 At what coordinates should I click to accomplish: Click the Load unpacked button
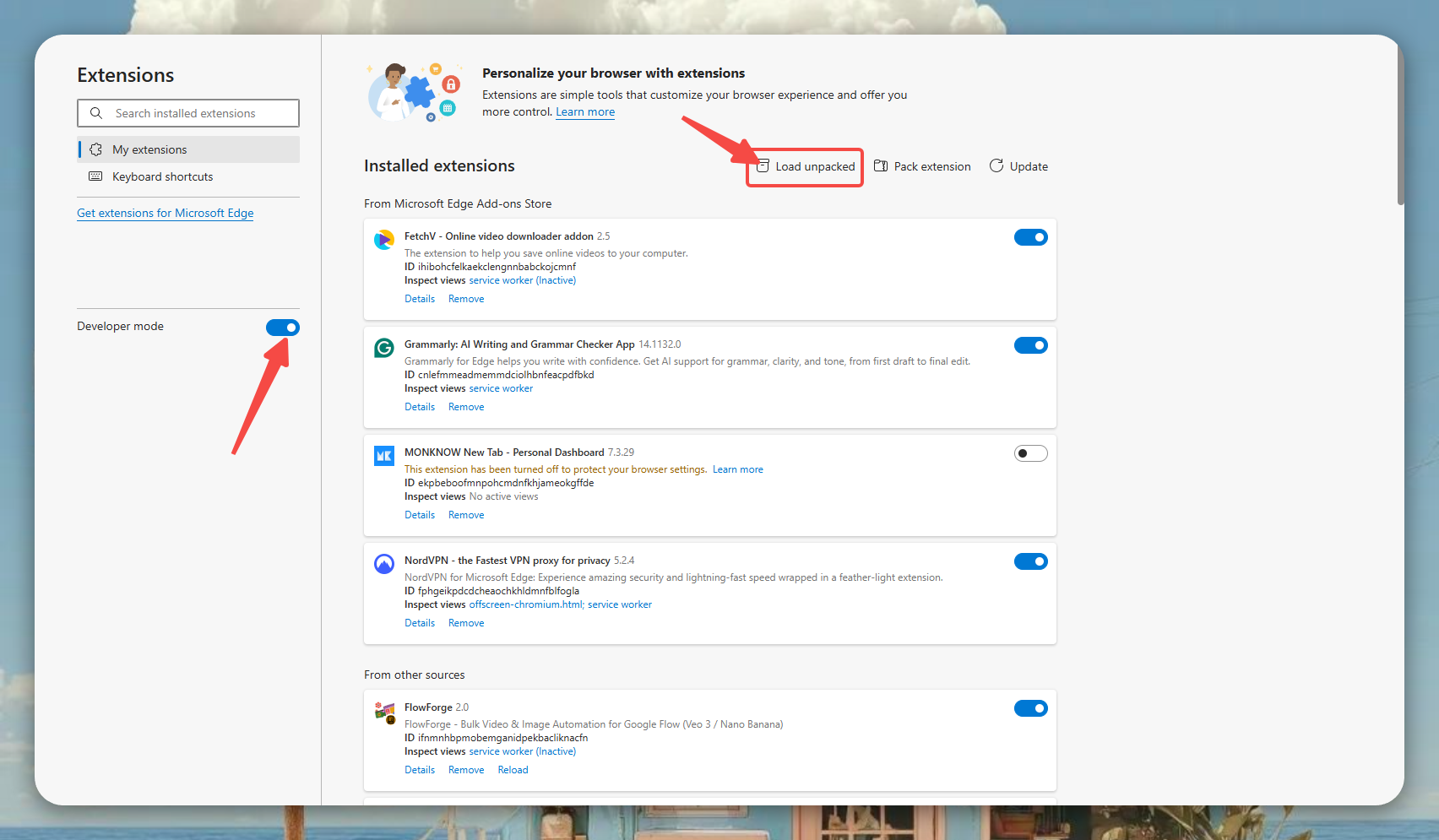tap(806, 166)
